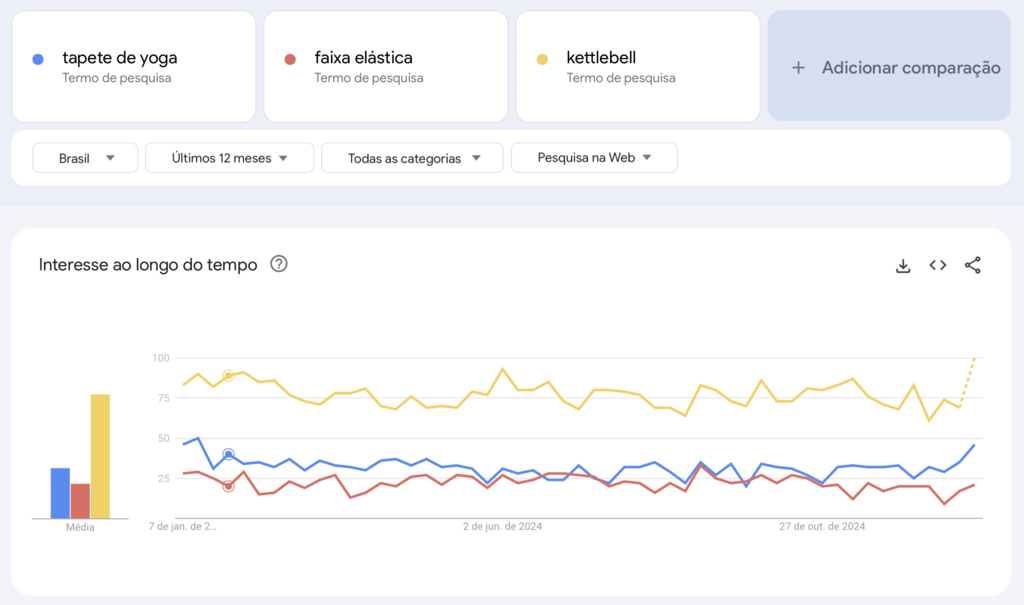Image resolution: width=1024 pixels, height=605 pixels.
Task: Click the plus icon to add comparison
Action: (x=798, y=67)
